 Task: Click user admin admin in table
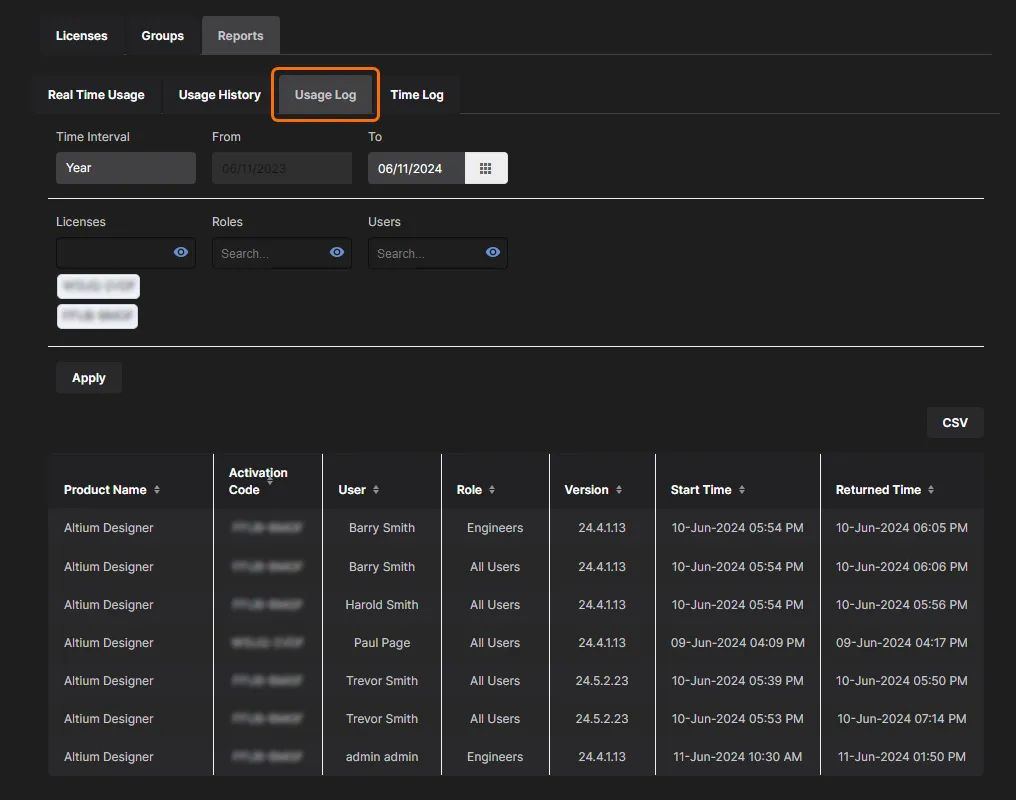pos(382,757)
